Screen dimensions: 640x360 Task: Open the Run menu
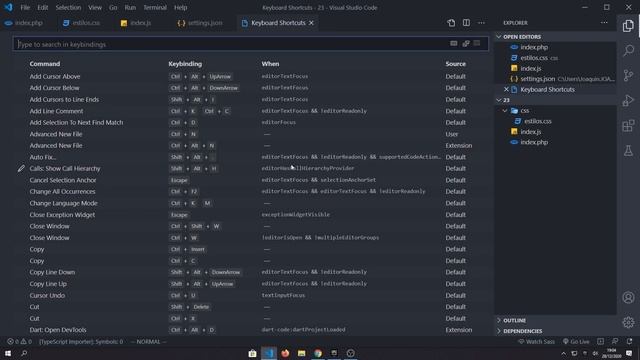pos(130,7)
